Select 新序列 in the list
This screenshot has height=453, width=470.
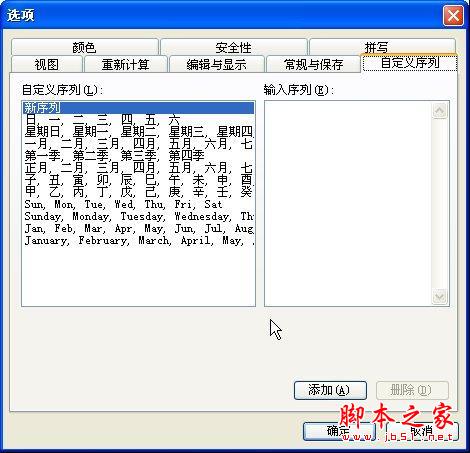click(x=138, y=108)
